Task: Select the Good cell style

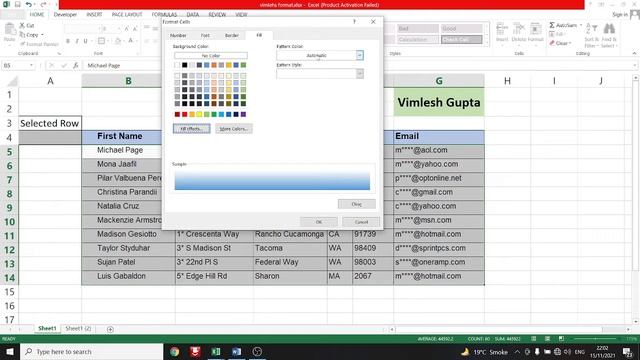Action: pos(461,29)
